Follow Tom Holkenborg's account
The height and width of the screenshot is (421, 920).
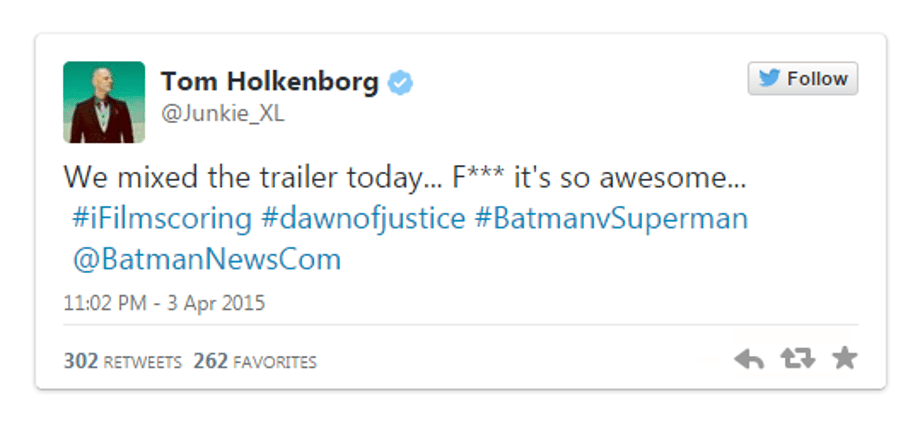(803, 79)
